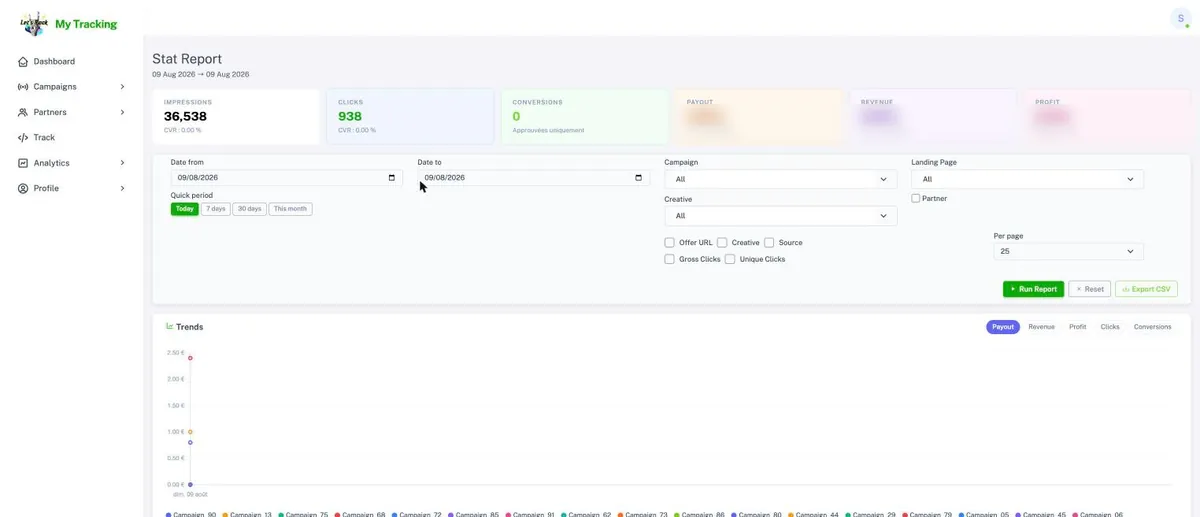Viewport: 1200px width, 517px height.
Task: Click the Let's Rock logo image
Action: click(x=34, y=24)
